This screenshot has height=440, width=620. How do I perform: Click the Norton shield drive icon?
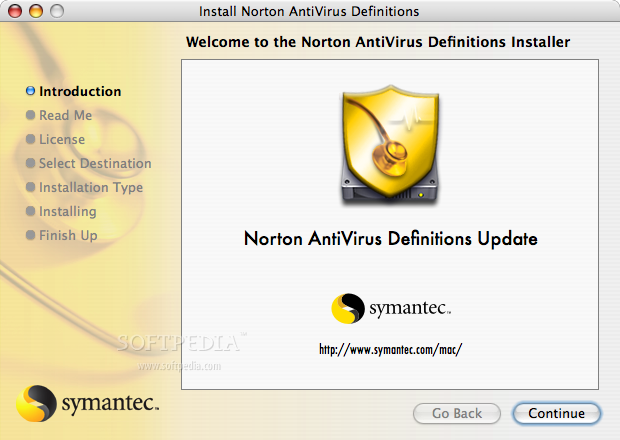click(x=390, y=145)
